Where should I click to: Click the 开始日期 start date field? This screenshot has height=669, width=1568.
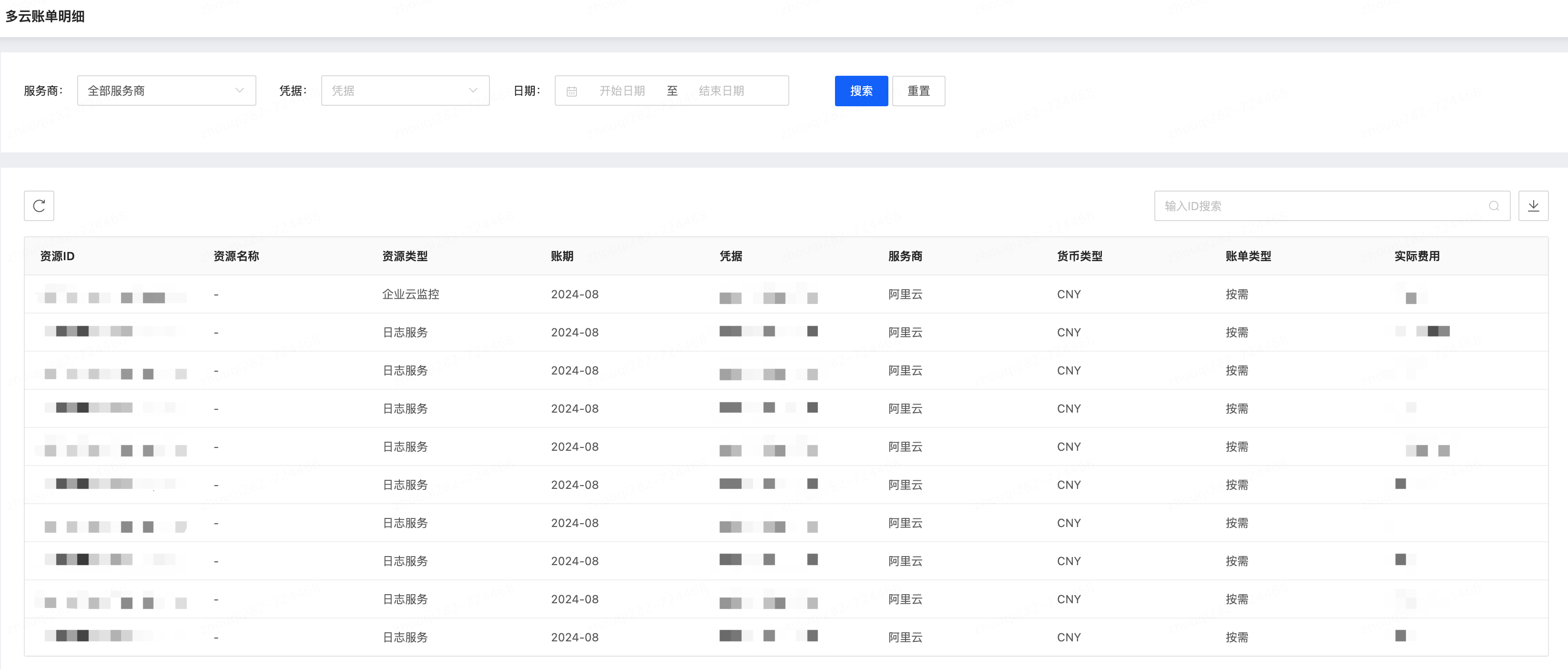621,91
